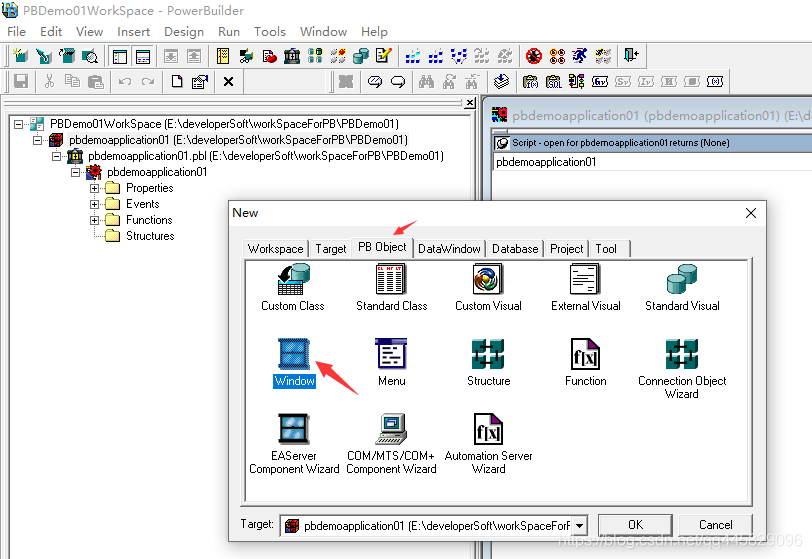Collapse the pbdemoapplication01 application object node

[x=76, y=173]
